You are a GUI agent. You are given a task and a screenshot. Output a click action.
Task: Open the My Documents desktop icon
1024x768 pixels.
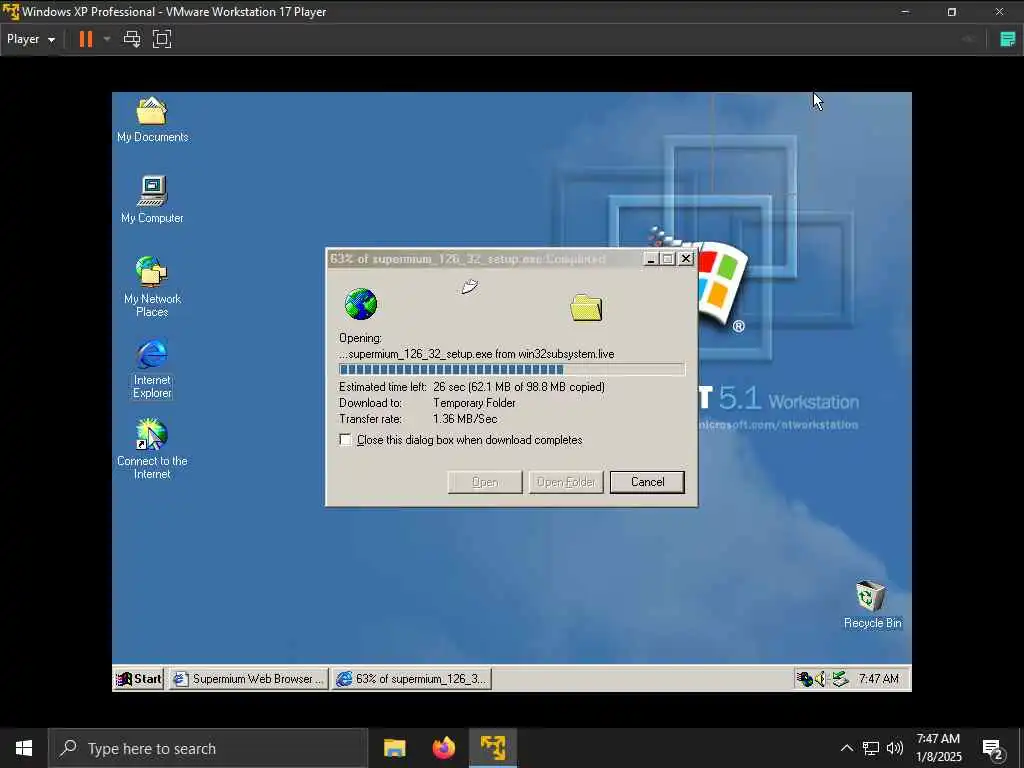click(x=152, y=120)
